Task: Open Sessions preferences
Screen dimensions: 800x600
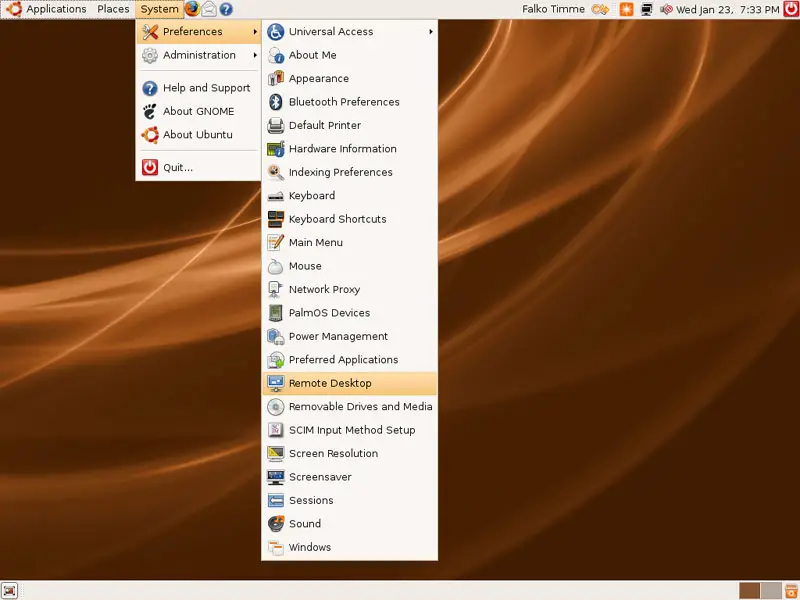Action: (349, 501)
